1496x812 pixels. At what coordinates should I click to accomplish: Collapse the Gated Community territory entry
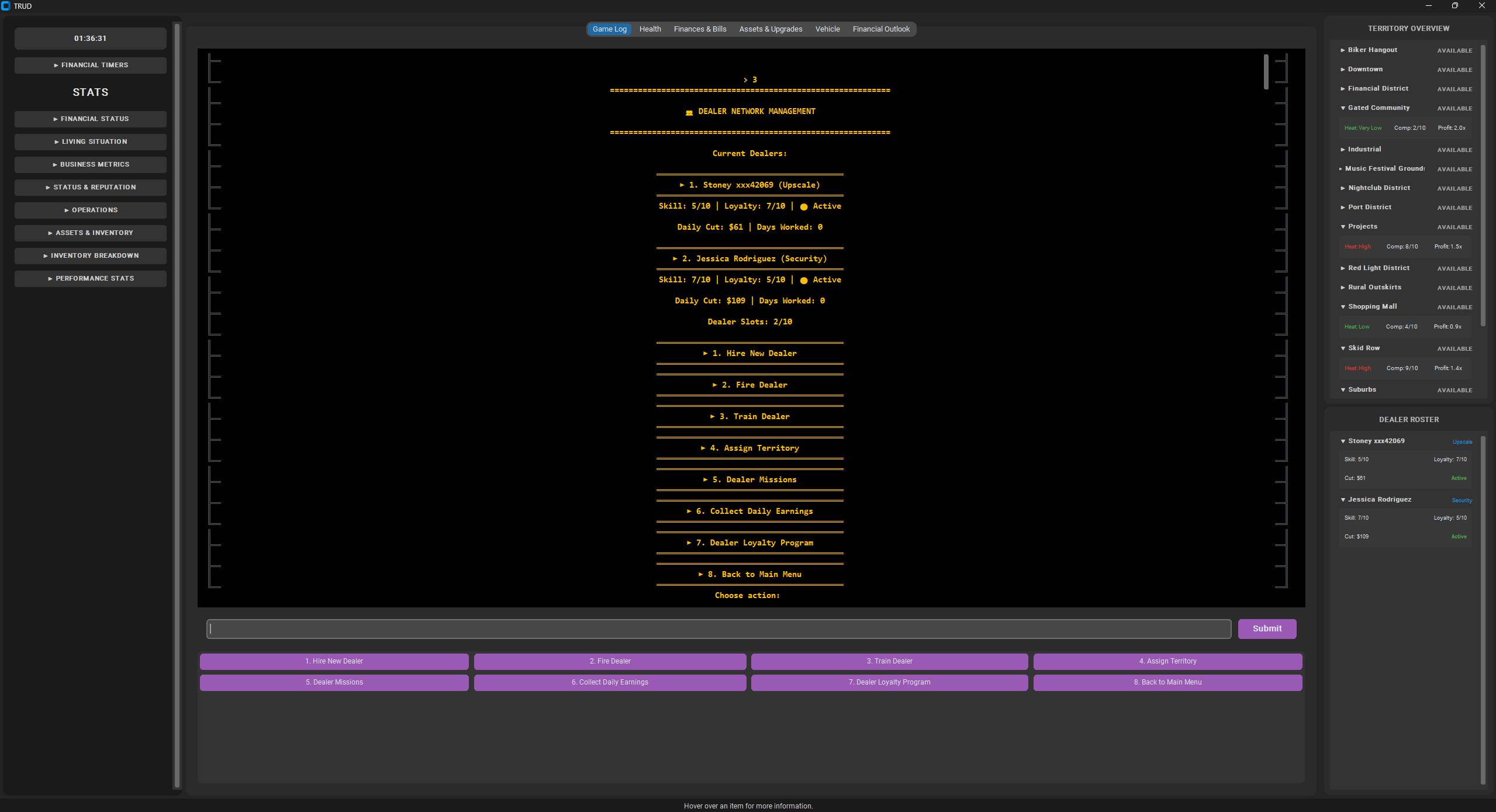(x=1378, y=108)
